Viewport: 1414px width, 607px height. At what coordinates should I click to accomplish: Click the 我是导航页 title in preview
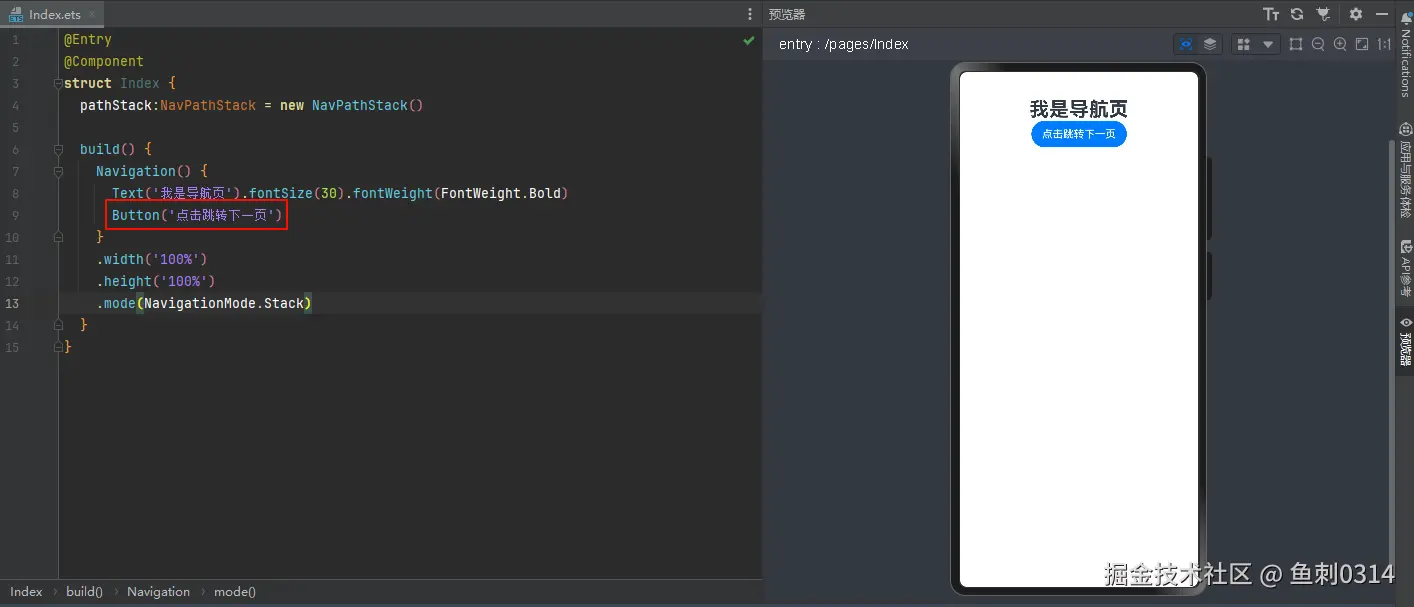1079,109
